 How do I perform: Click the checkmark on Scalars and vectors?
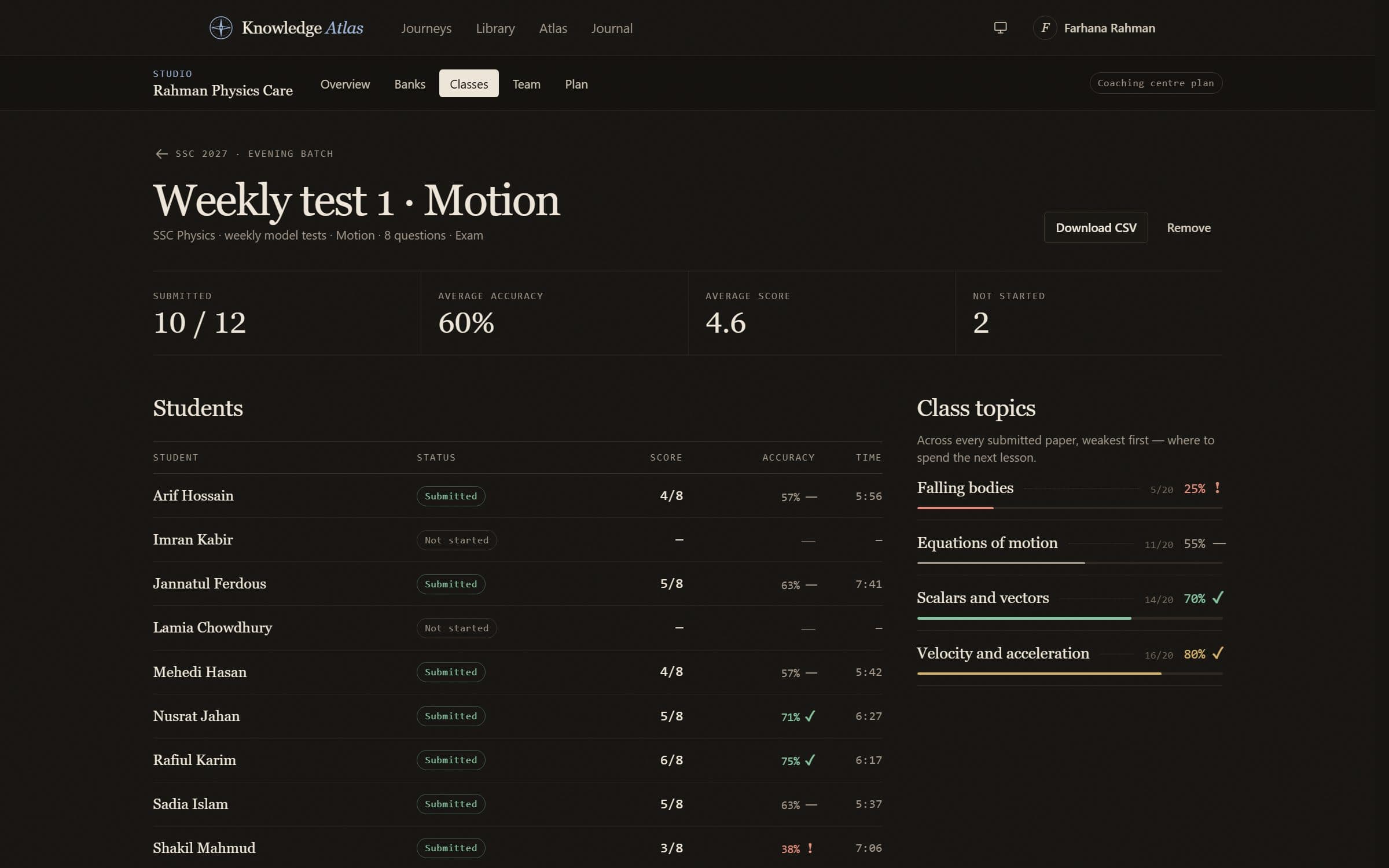tap(1218, 598)
